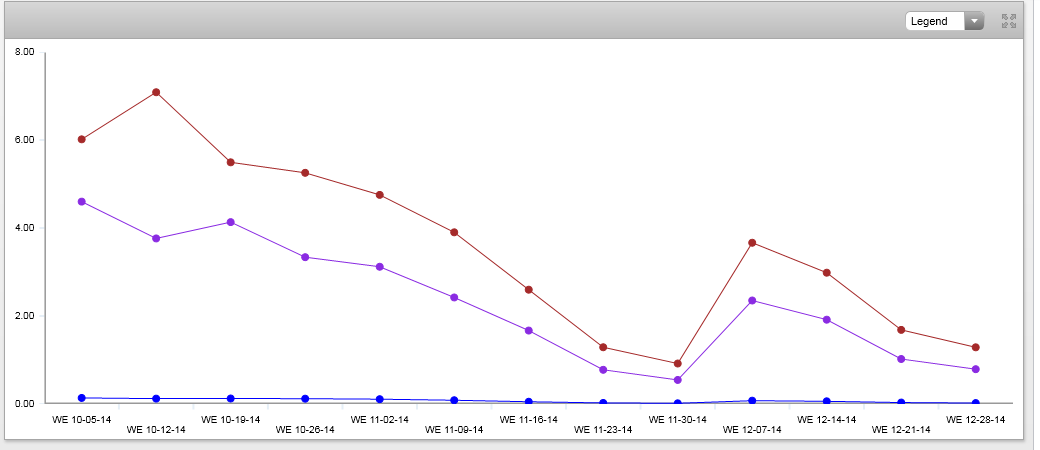
Task: Select the red data point at WE 10-26-14
Action: [305, 173]
